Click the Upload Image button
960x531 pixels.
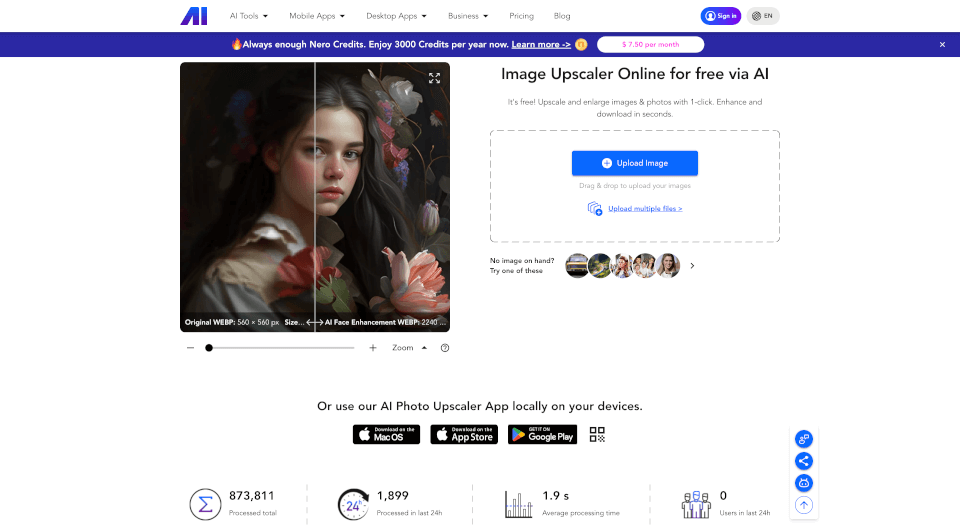click(x=634, y=163)
